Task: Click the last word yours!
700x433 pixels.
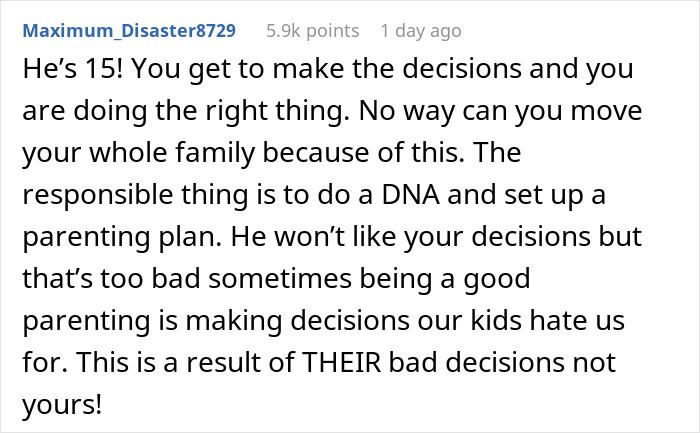Action: point(62,406)
